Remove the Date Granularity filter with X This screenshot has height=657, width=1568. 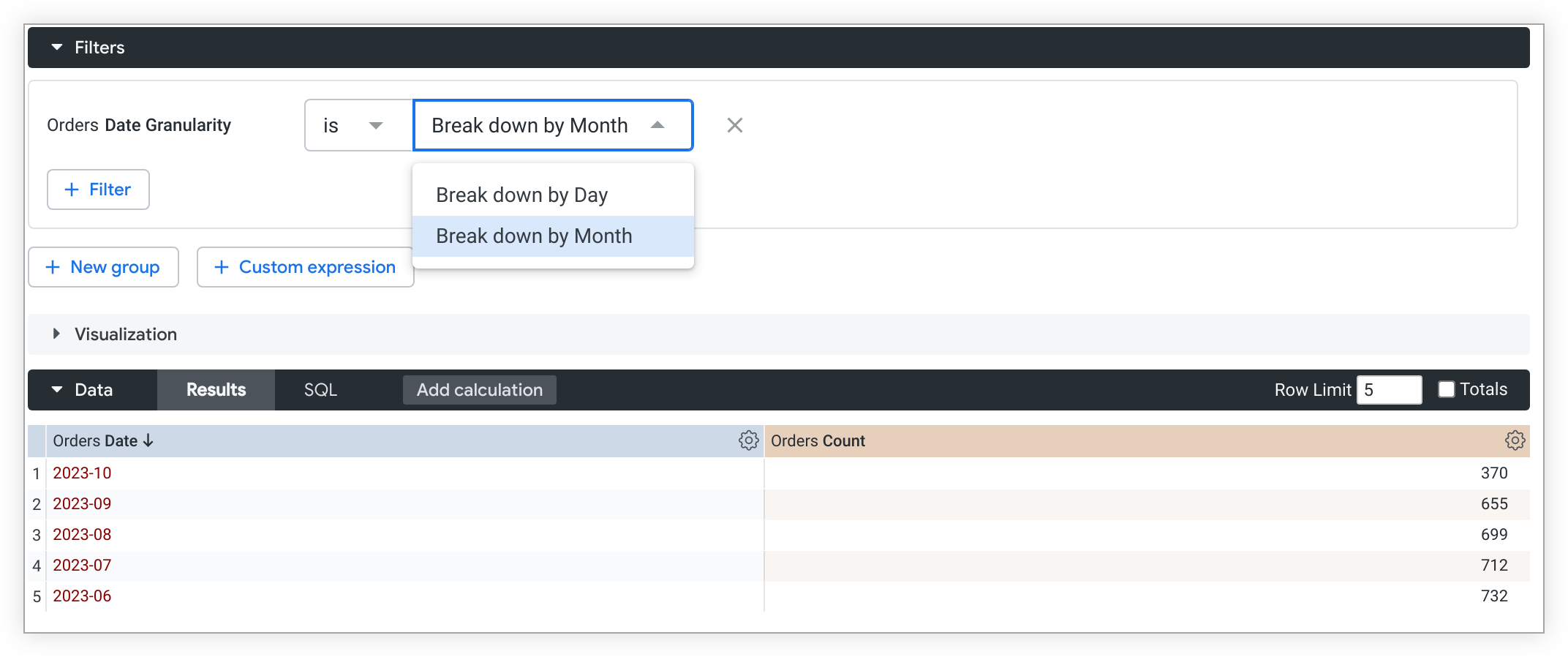point(734,125)
